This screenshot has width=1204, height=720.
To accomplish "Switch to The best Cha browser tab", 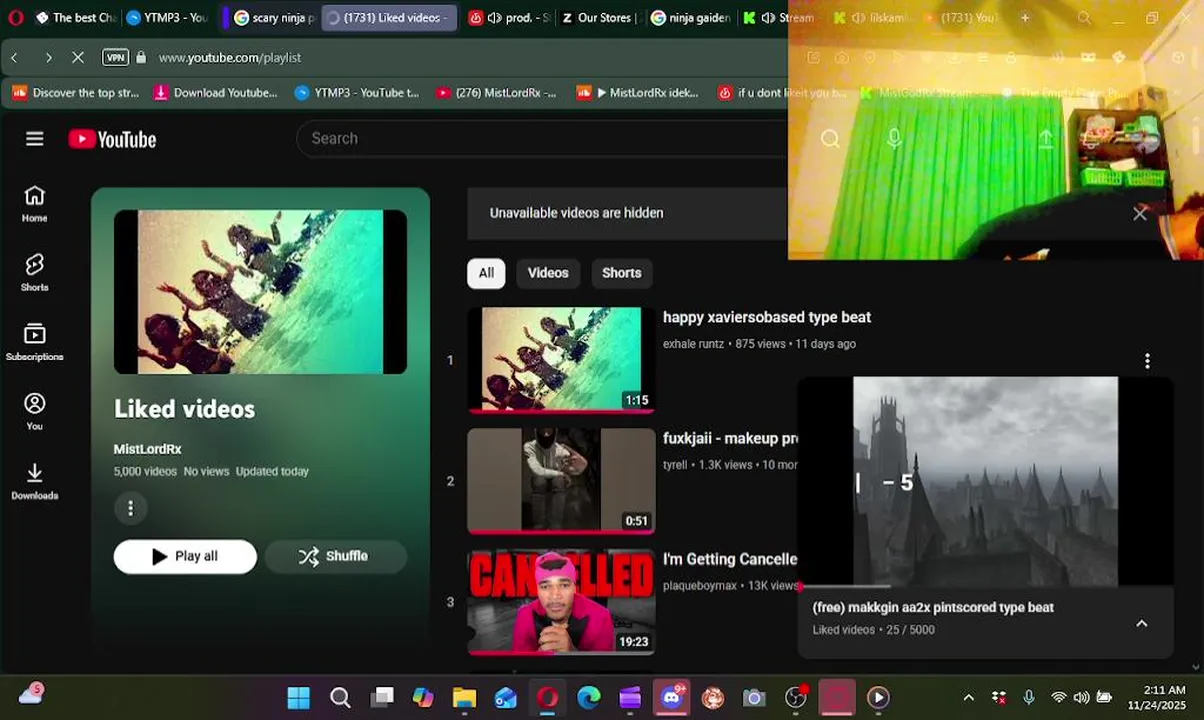I will click(75, 17).
